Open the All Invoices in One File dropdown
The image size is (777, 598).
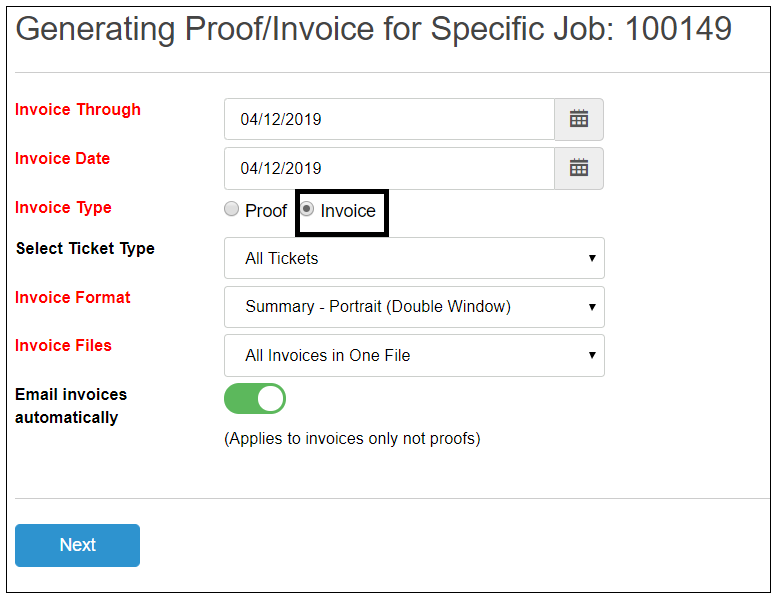pyautogui.click(x=414, y=355)
